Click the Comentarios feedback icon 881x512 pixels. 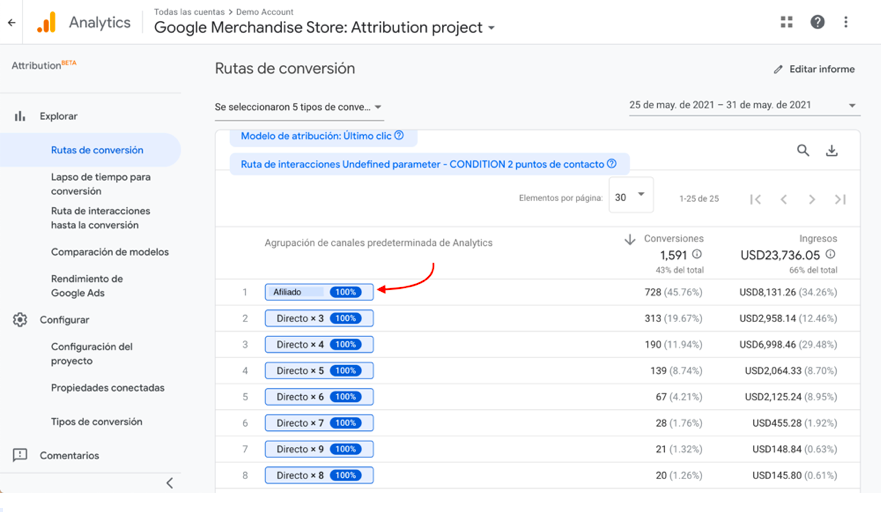coord(20,455)
